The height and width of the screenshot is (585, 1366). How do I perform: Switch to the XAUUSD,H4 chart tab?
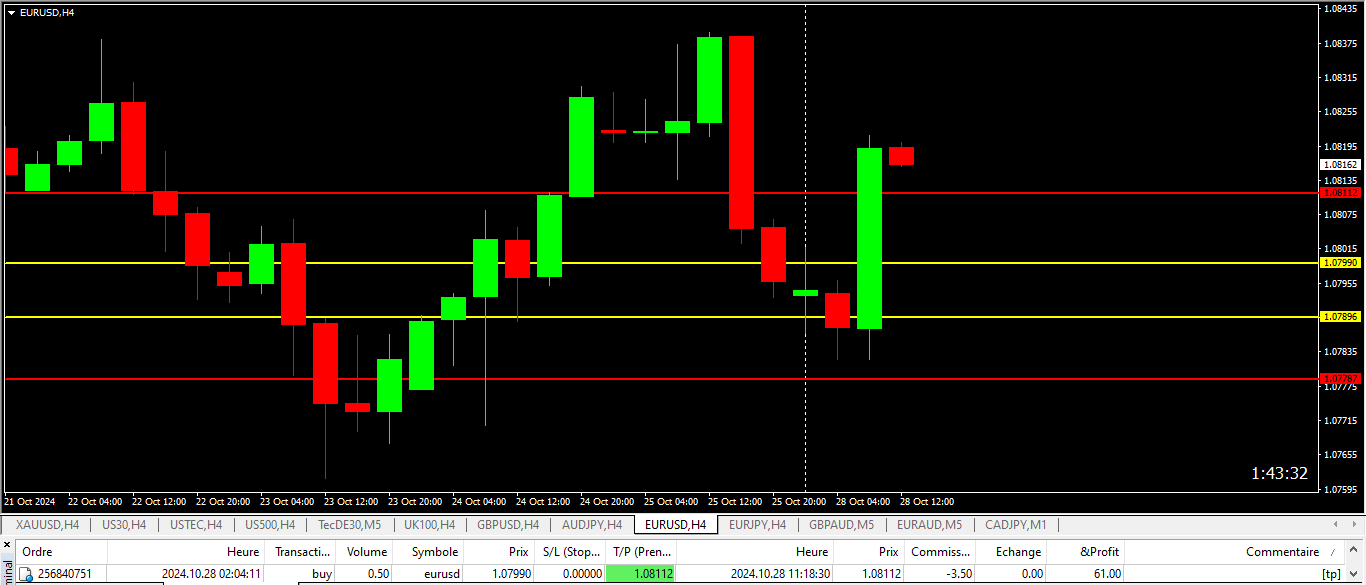click(x=47, y=524)
